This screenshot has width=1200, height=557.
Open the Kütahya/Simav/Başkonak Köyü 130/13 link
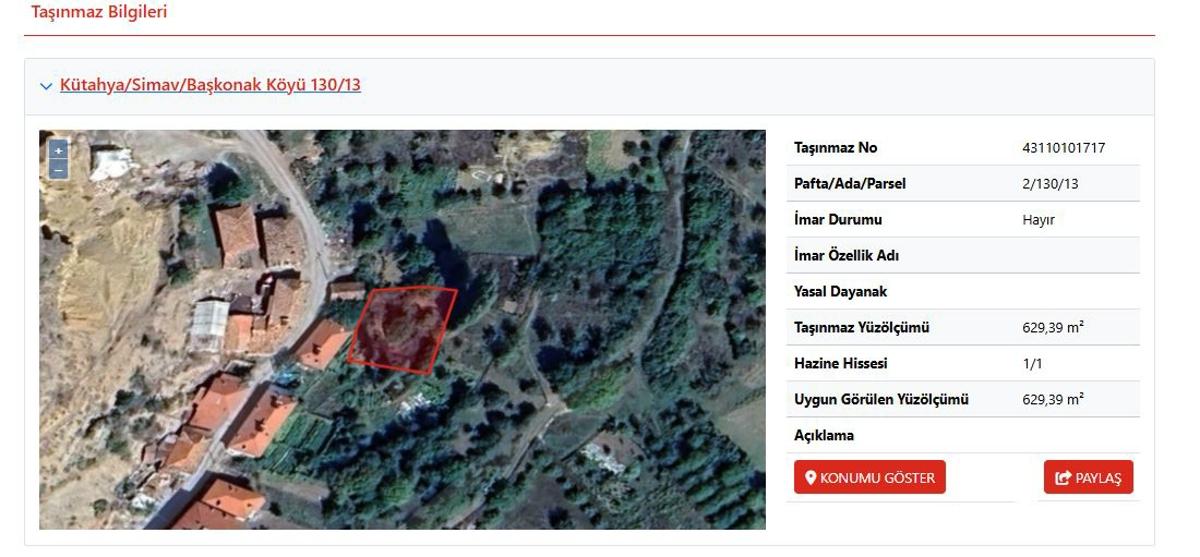coord(210,85)
